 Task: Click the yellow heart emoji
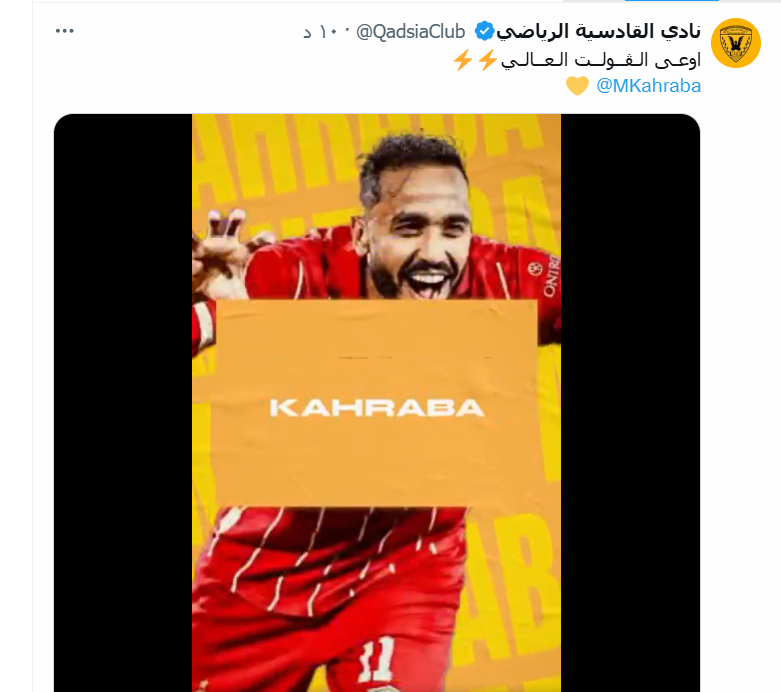click(577, 86)
